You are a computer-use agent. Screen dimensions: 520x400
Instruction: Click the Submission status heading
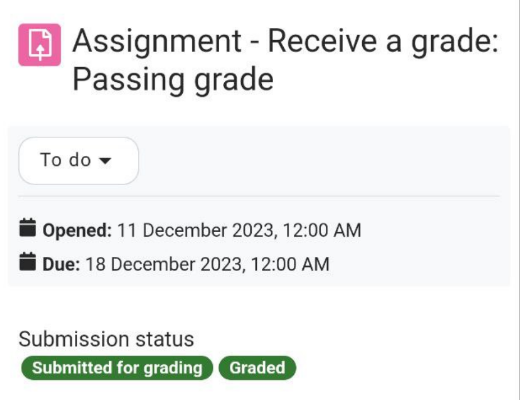[106, 339]
